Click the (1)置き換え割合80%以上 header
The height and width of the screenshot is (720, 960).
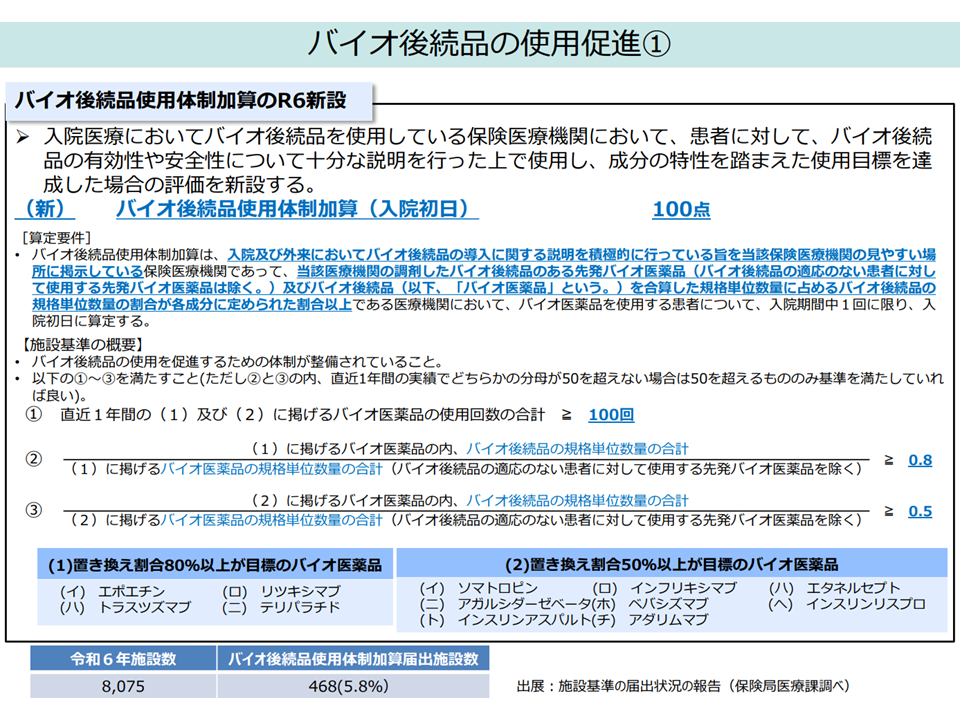pos(214,565)
